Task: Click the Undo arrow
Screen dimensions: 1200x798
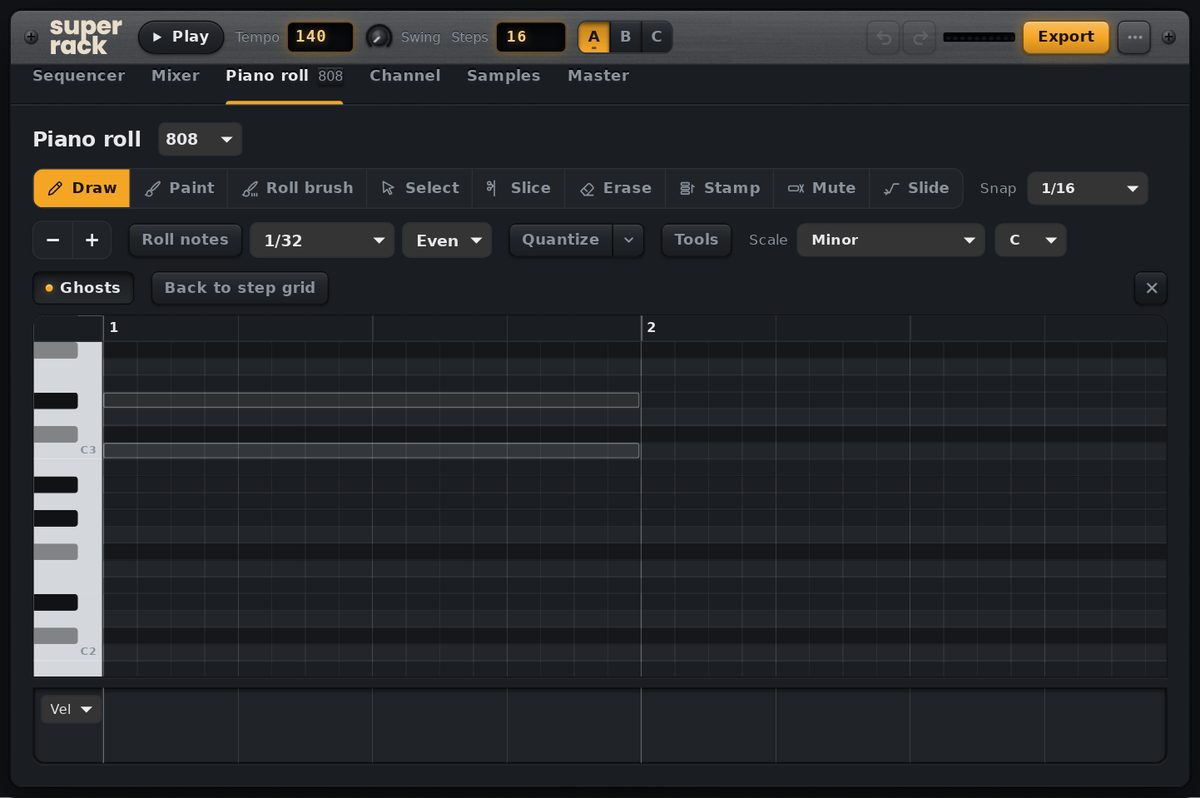Action: [884, 37]
